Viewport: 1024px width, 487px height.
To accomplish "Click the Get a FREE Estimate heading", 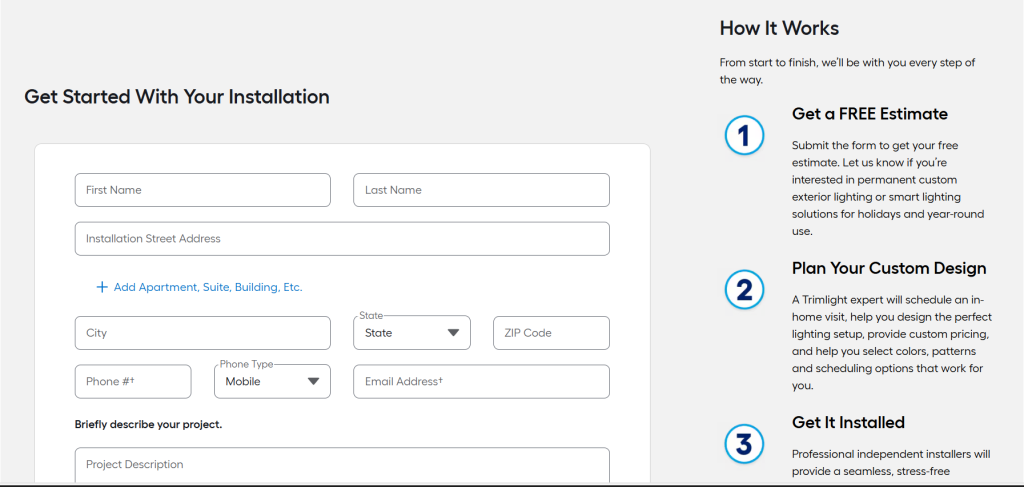I will [869, 114].
